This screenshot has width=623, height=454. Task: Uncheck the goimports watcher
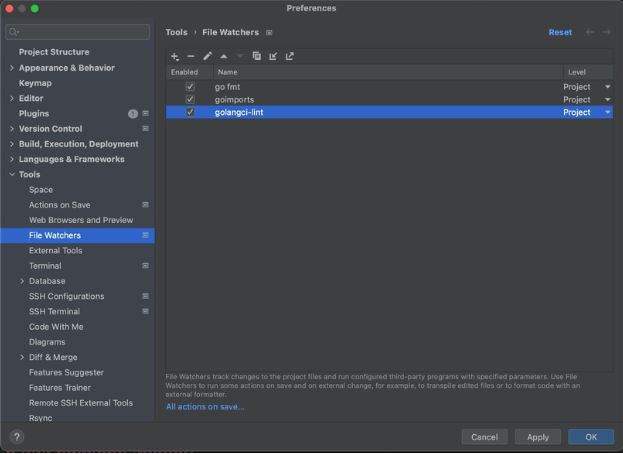pos(190,100)
